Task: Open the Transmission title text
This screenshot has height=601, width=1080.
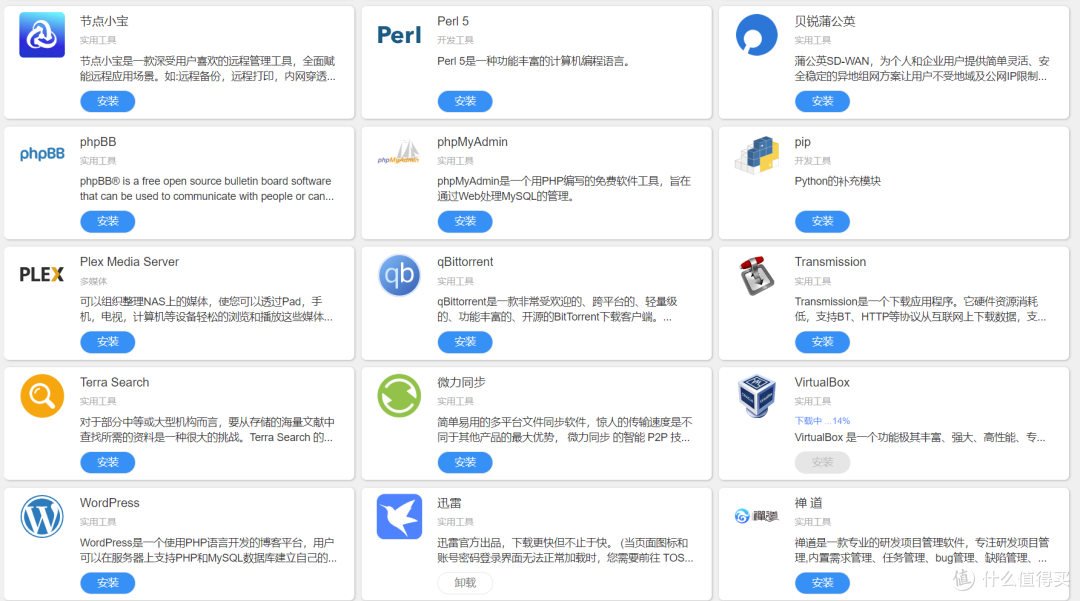Action: [831, 262]
